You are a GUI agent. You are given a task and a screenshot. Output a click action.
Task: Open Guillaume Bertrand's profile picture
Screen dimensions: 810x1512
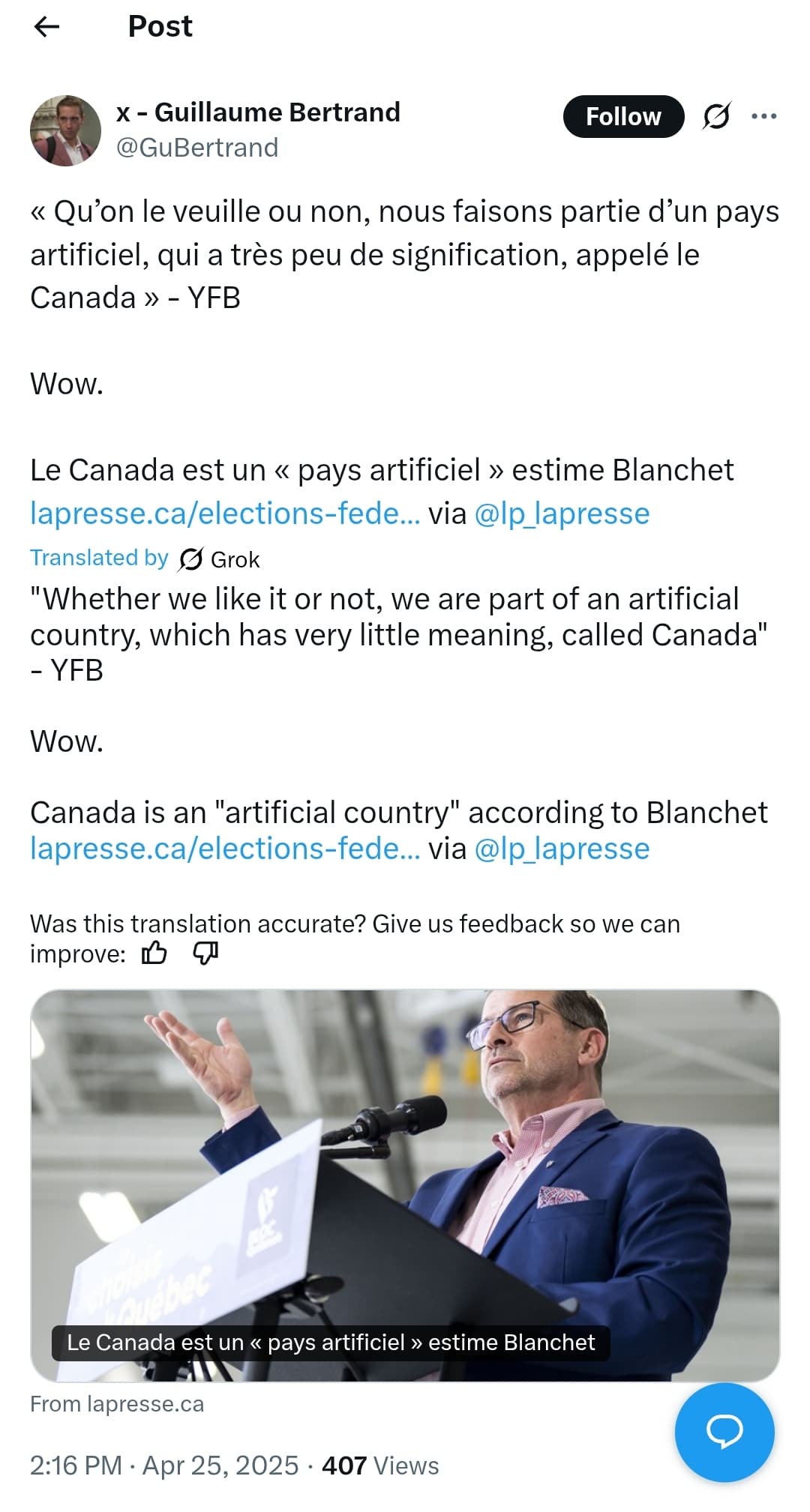[65, 130]
